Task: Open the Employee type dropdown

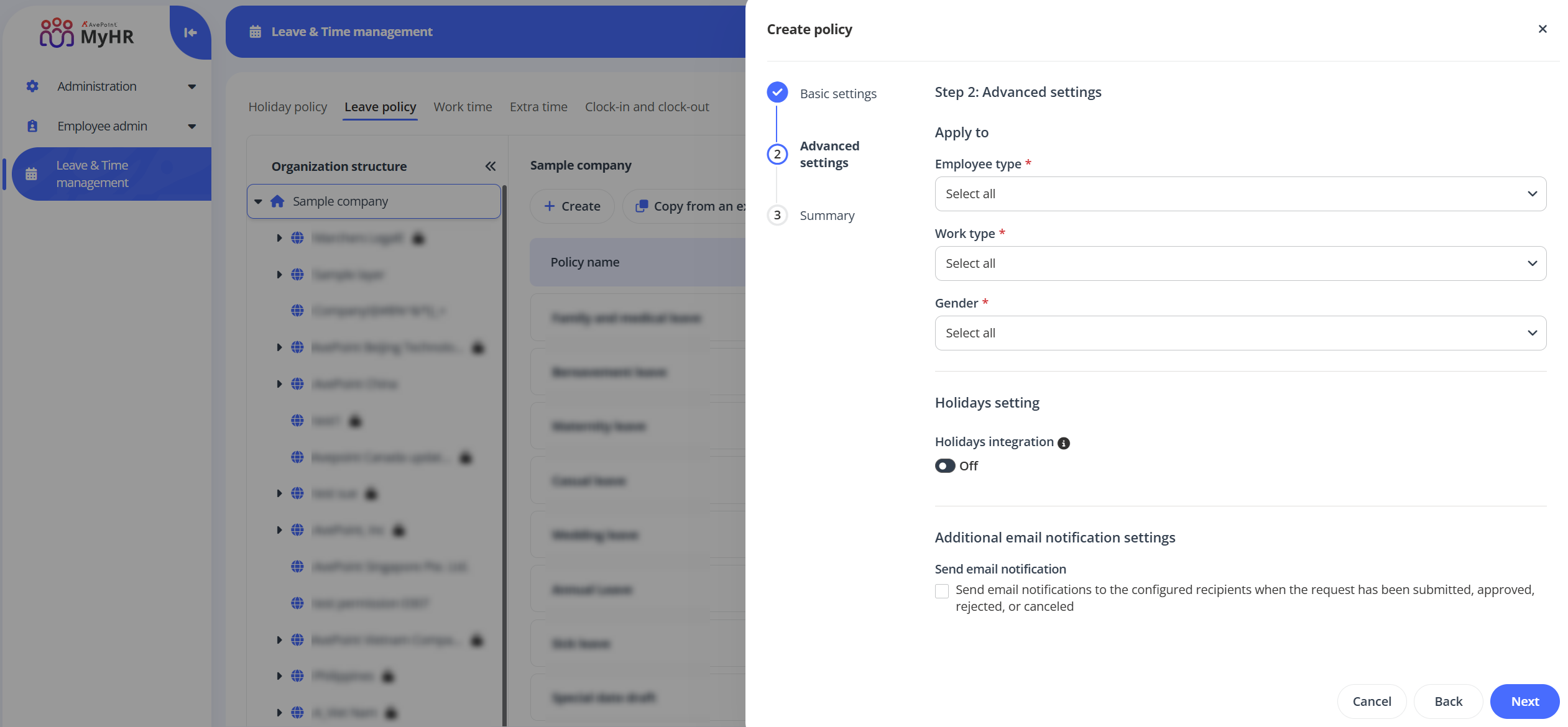Action: [x=1240, y=193]
